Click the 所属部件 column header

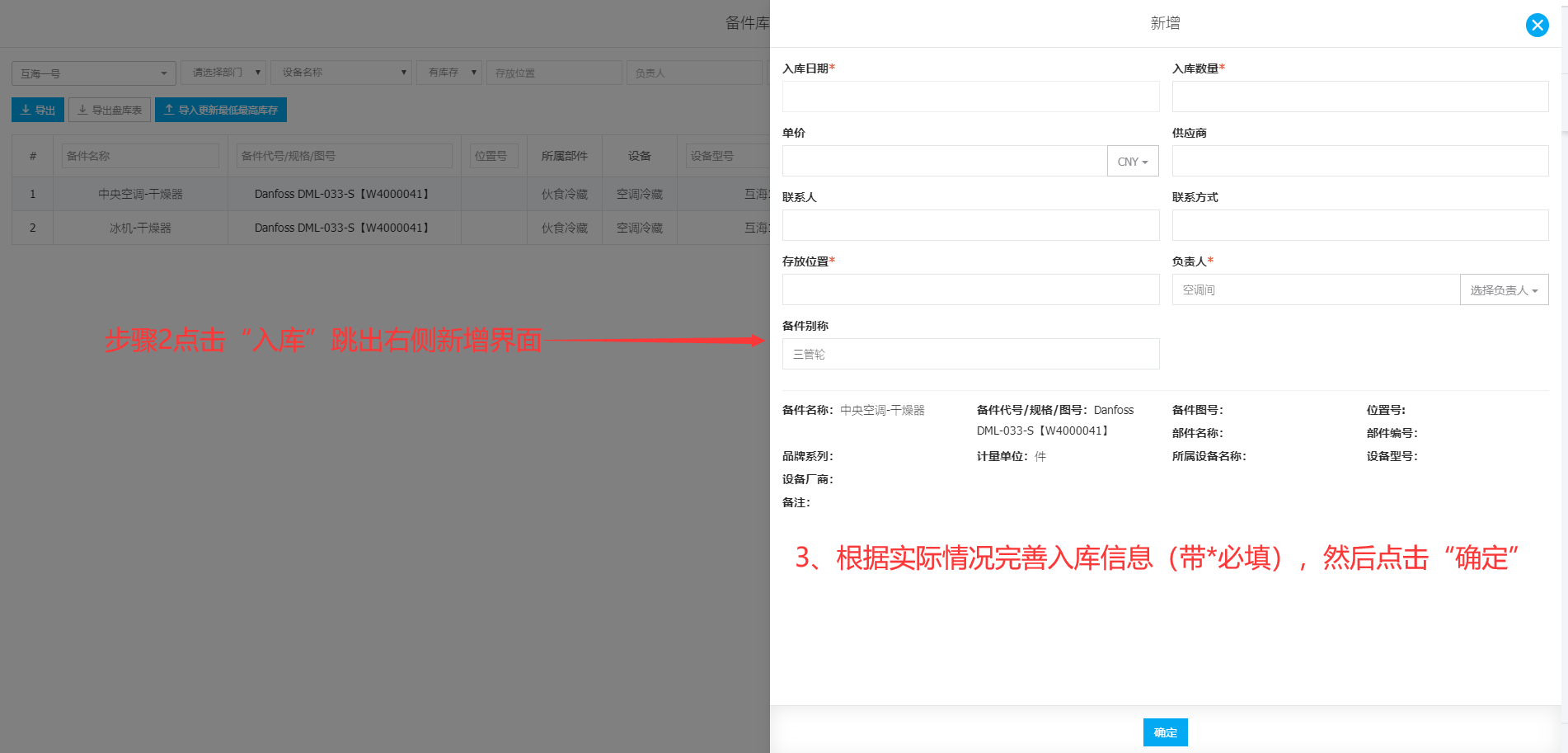tap(565, 156)
